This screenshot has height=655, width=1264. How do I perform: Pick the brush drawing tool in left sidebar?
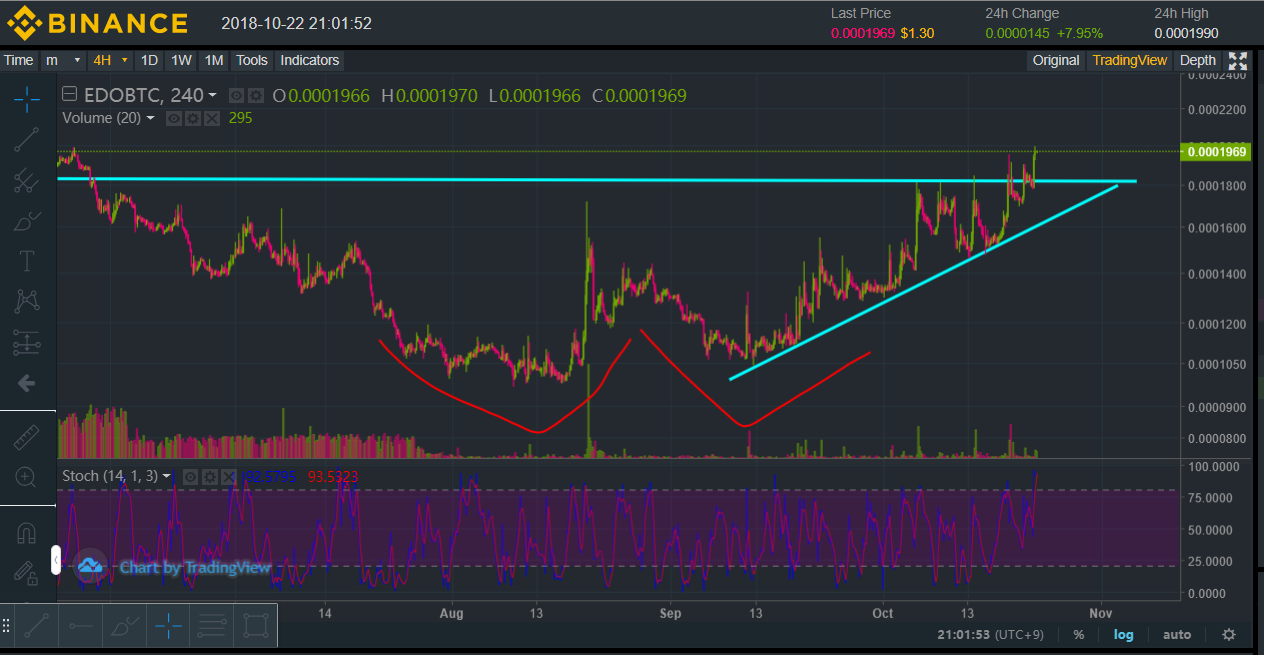pos(27,221)
